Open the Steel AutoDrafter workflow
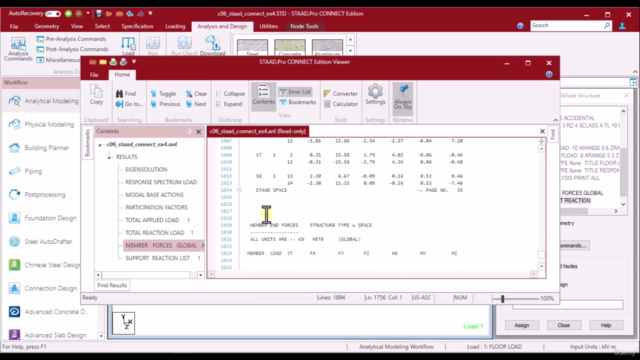The height and width of the screenshot is (360, 640). pos(40,242)
